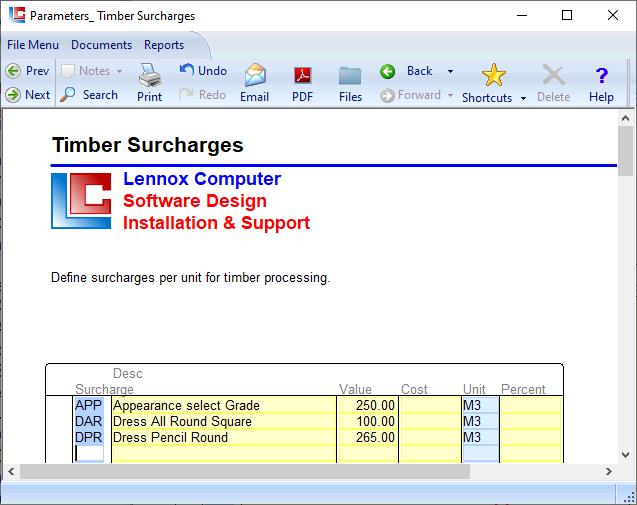
Task: Expand the Shortcuts dropdown arrow
Action: [x=523, y=98]
